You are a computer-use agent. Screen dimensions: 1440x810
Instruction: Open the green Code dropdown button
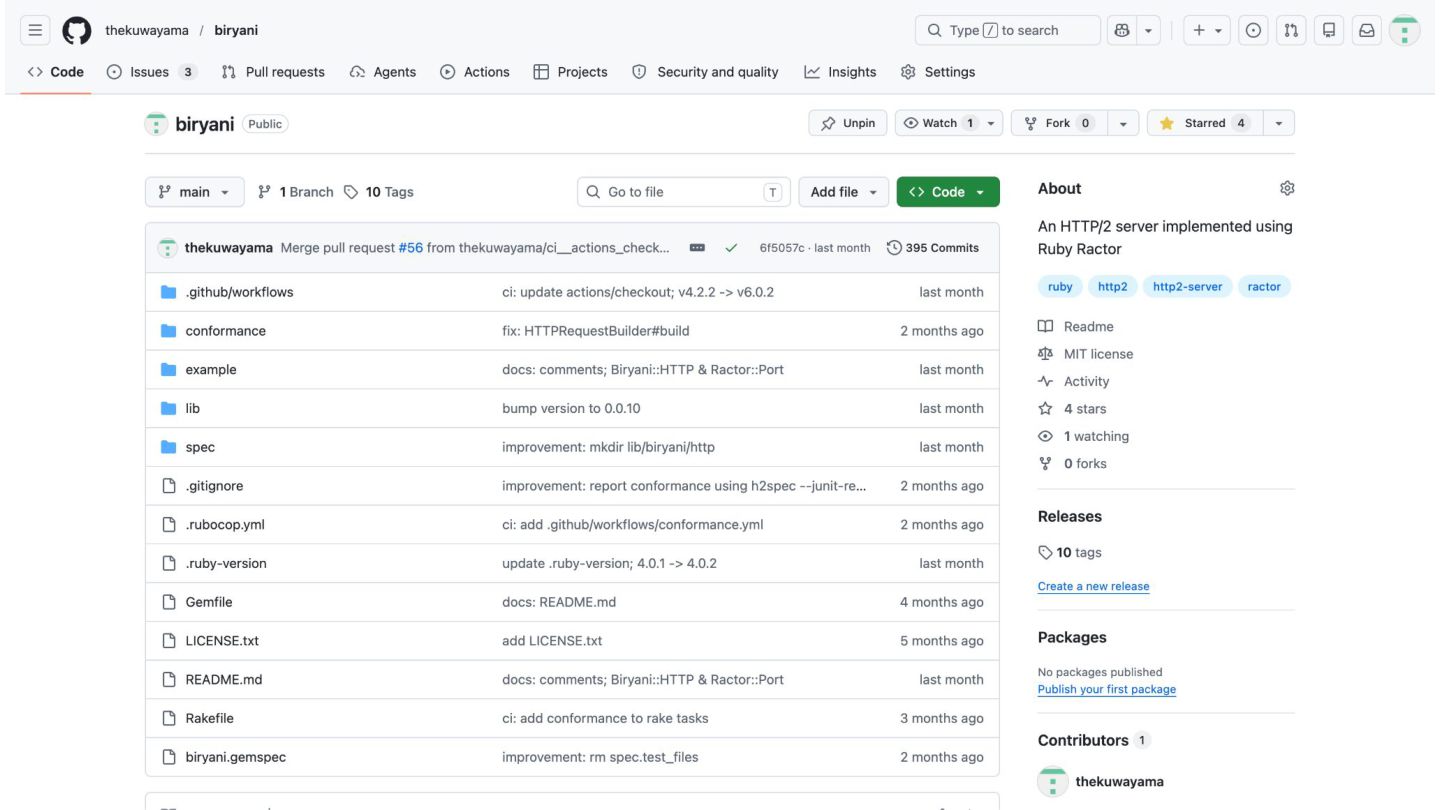pyautogui.click(x=948, y=192)
